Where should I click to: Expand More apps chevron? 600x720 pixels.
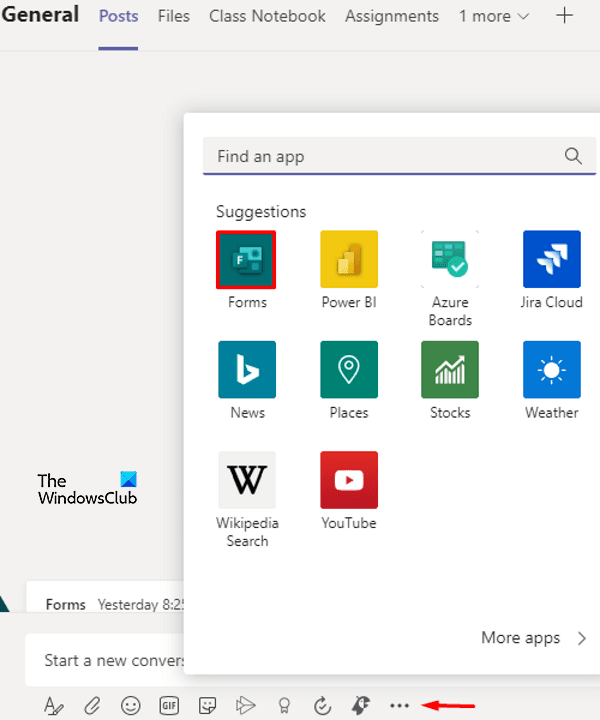582,638
